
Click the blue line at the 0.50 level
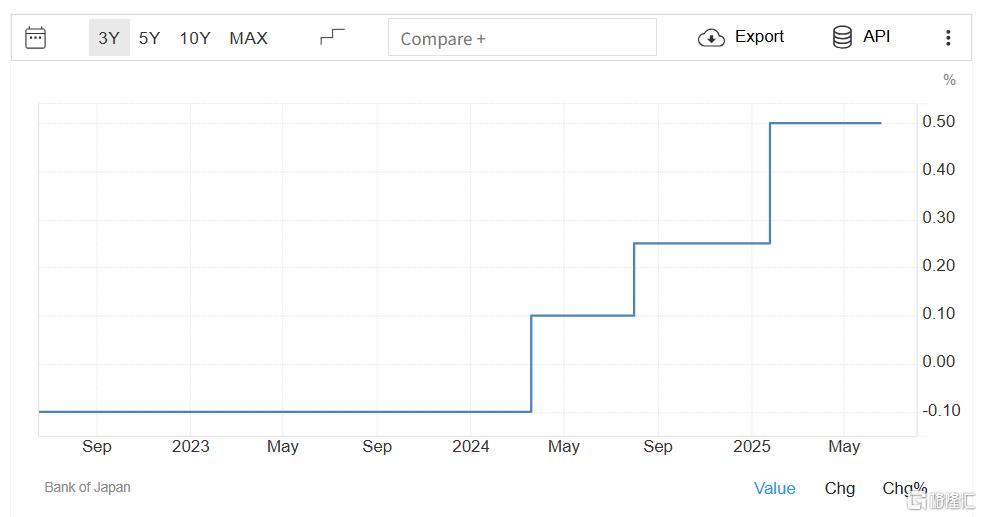(825, 123)
